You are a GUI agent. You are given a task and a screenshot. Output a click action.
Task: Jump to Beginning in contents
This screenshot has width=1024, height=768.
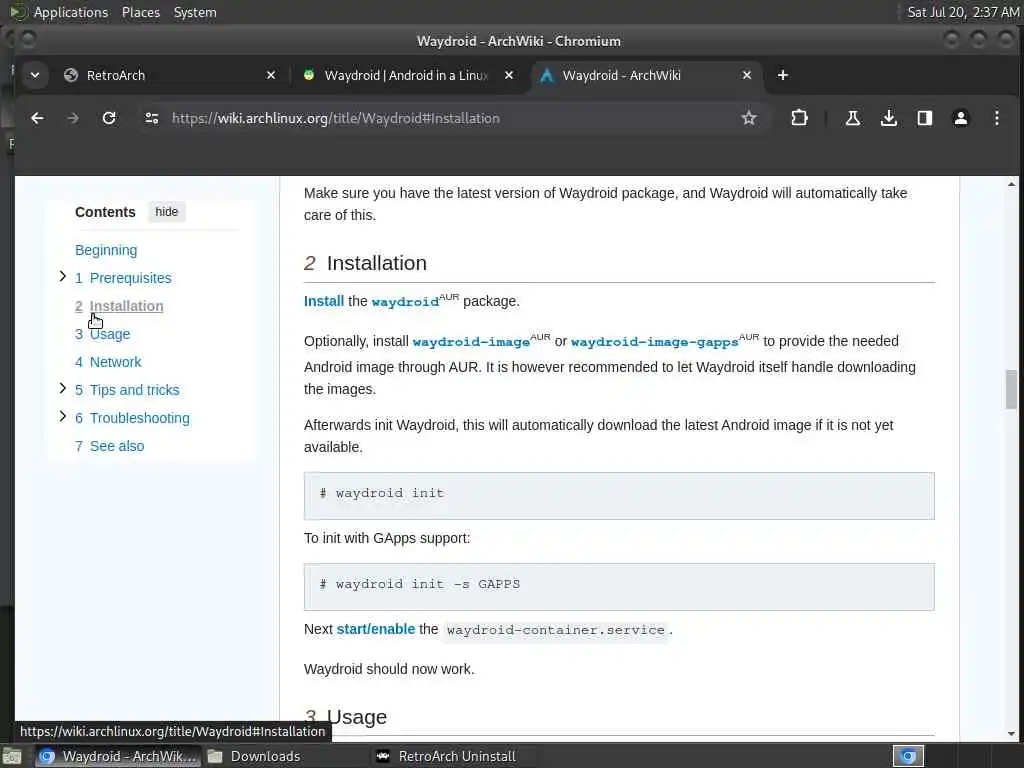coord(106,250)
